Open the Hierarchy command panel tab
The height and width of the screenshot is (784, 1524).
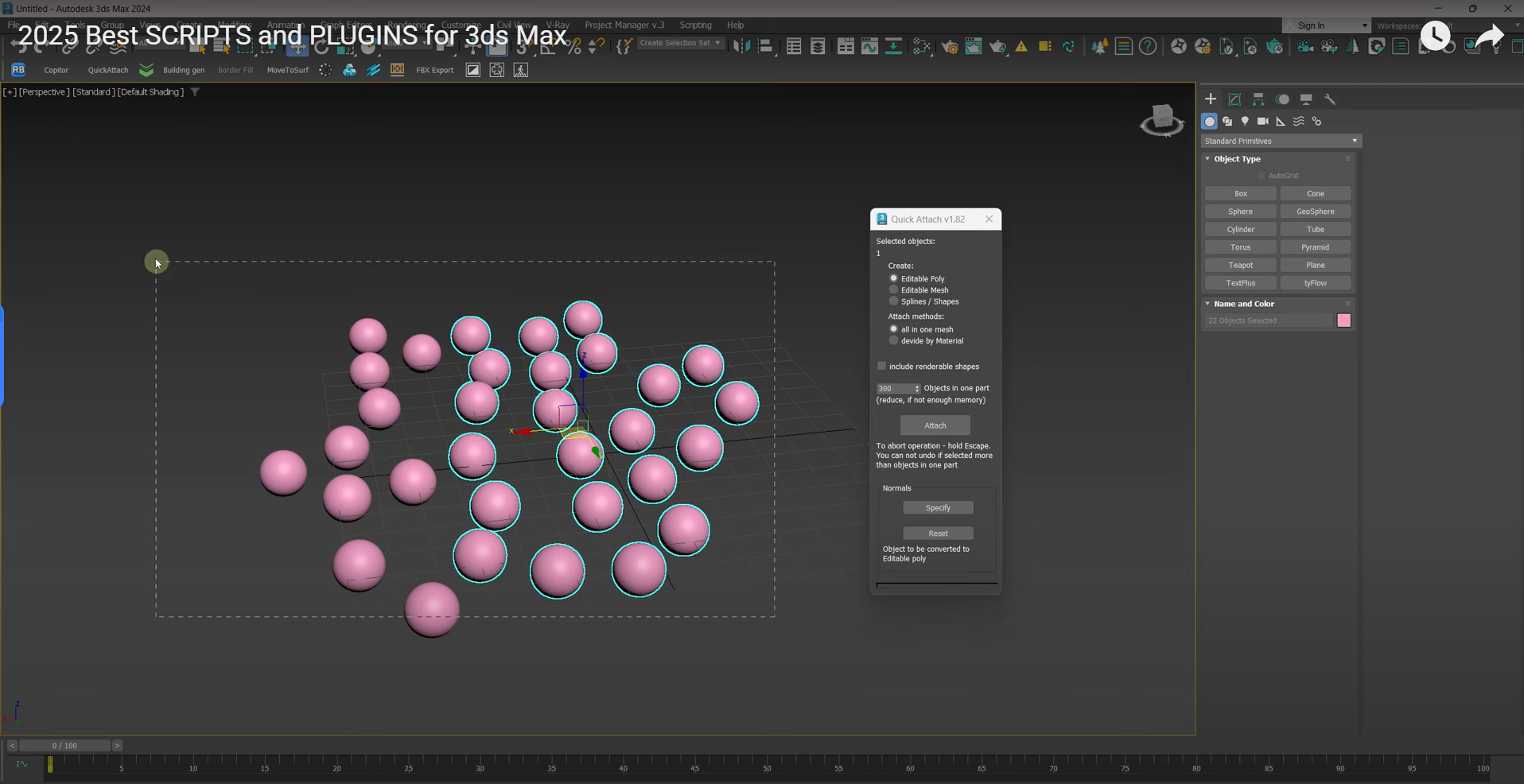click(1258, 99)
